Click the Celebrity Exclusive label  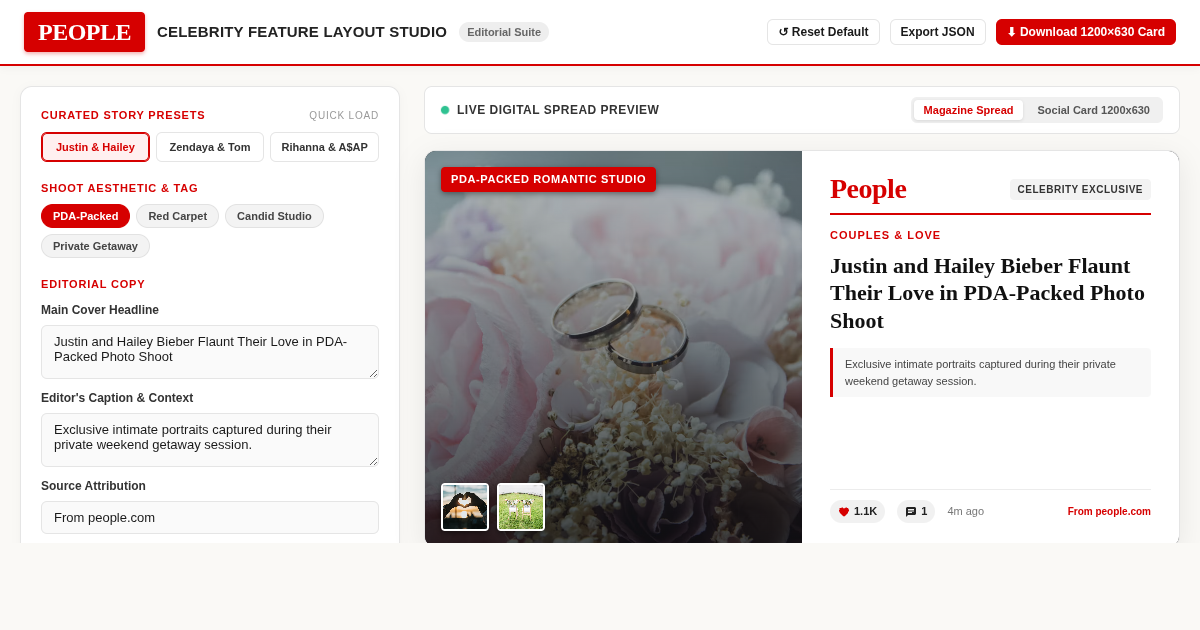click(1080, 189)
